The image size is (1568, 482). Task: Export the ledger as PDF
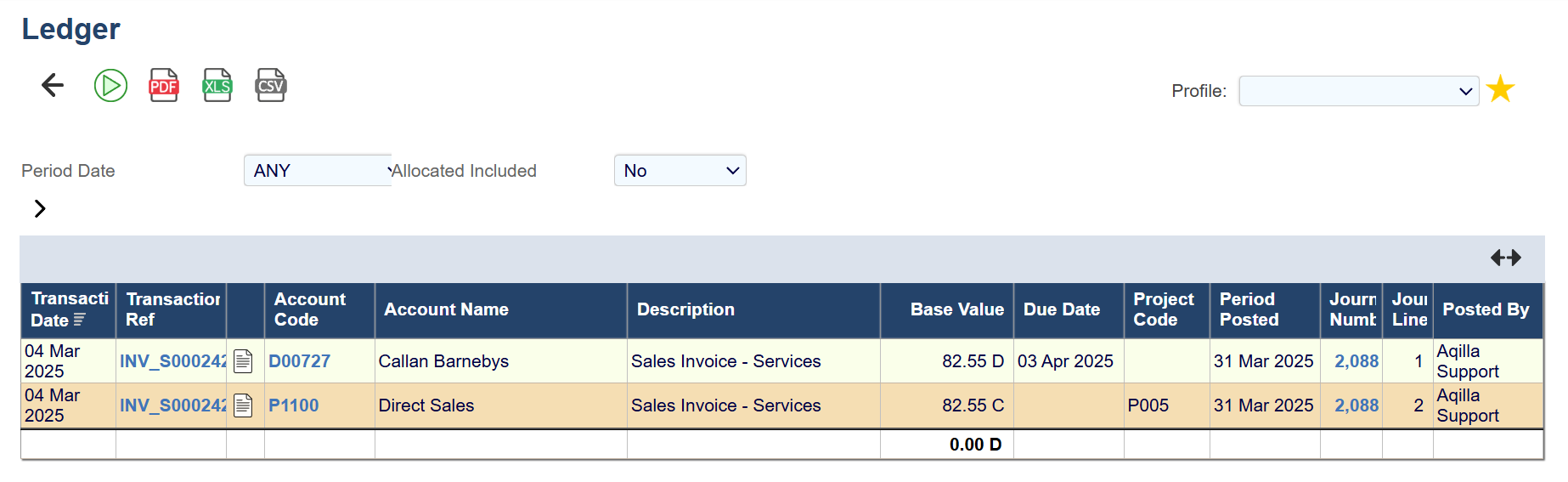click(x=164, y=85)
